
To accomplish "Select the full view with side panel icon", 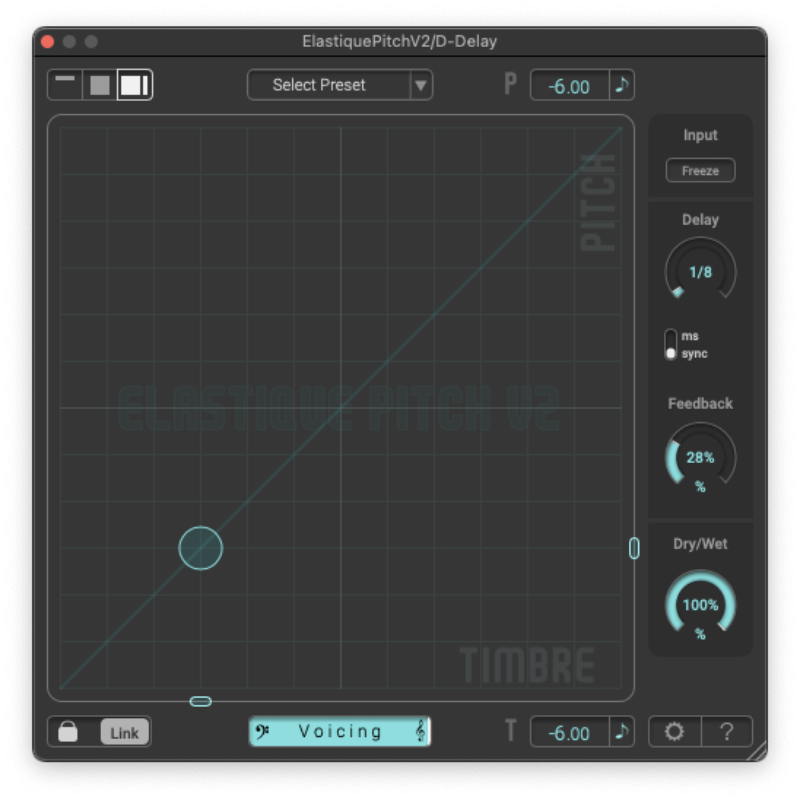I will coord(135,85).
